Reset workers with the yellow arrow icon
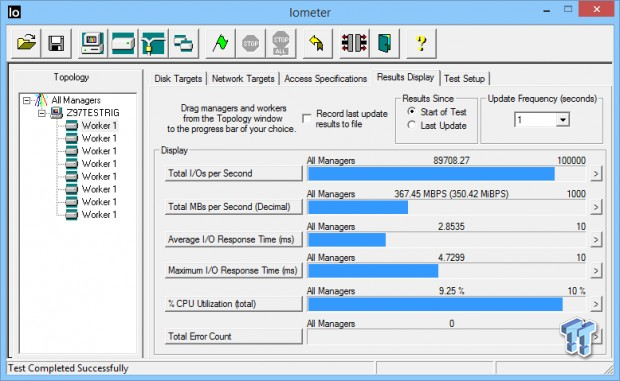 point(317,43)
